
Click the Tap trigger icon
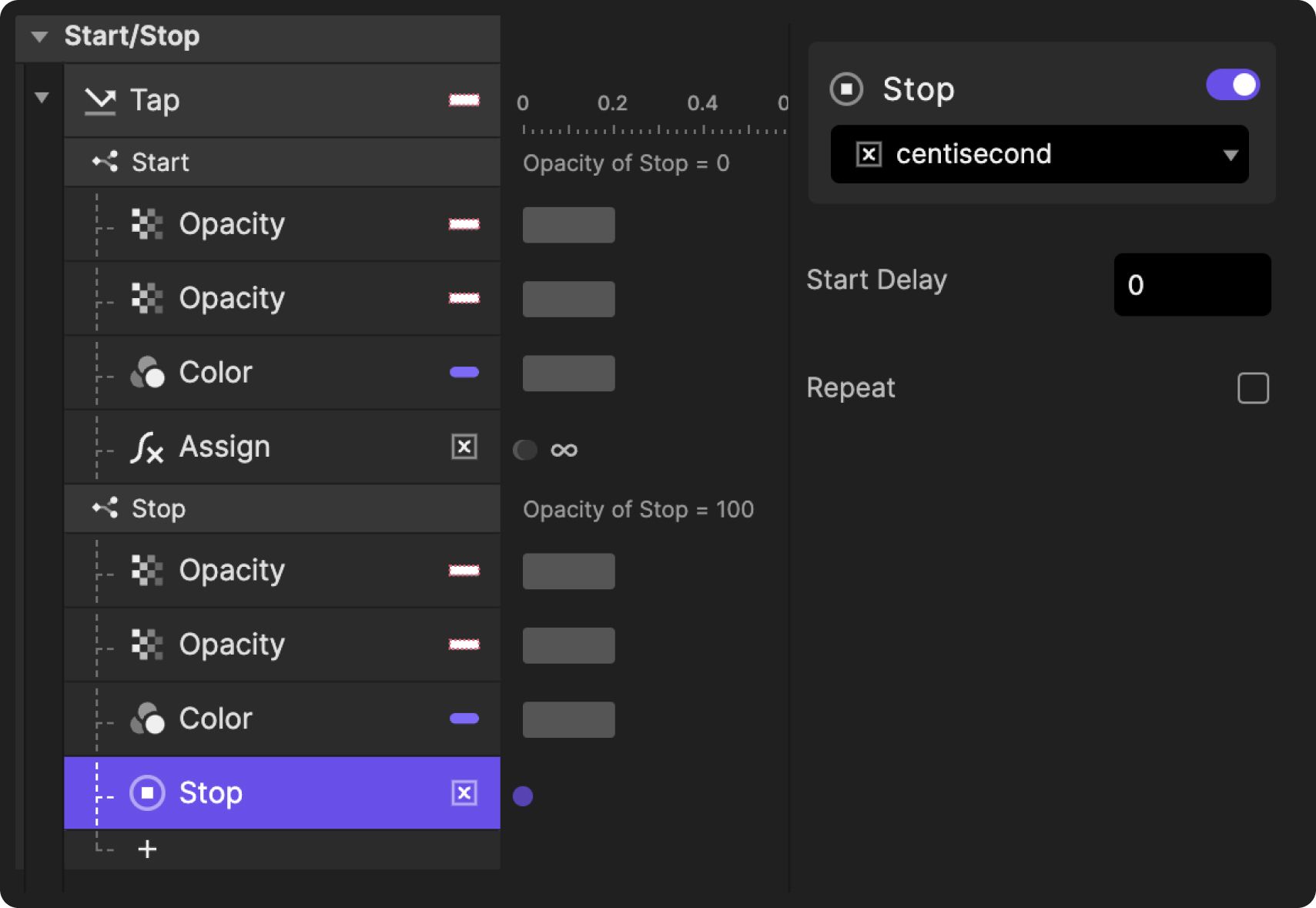pos(100,101)
